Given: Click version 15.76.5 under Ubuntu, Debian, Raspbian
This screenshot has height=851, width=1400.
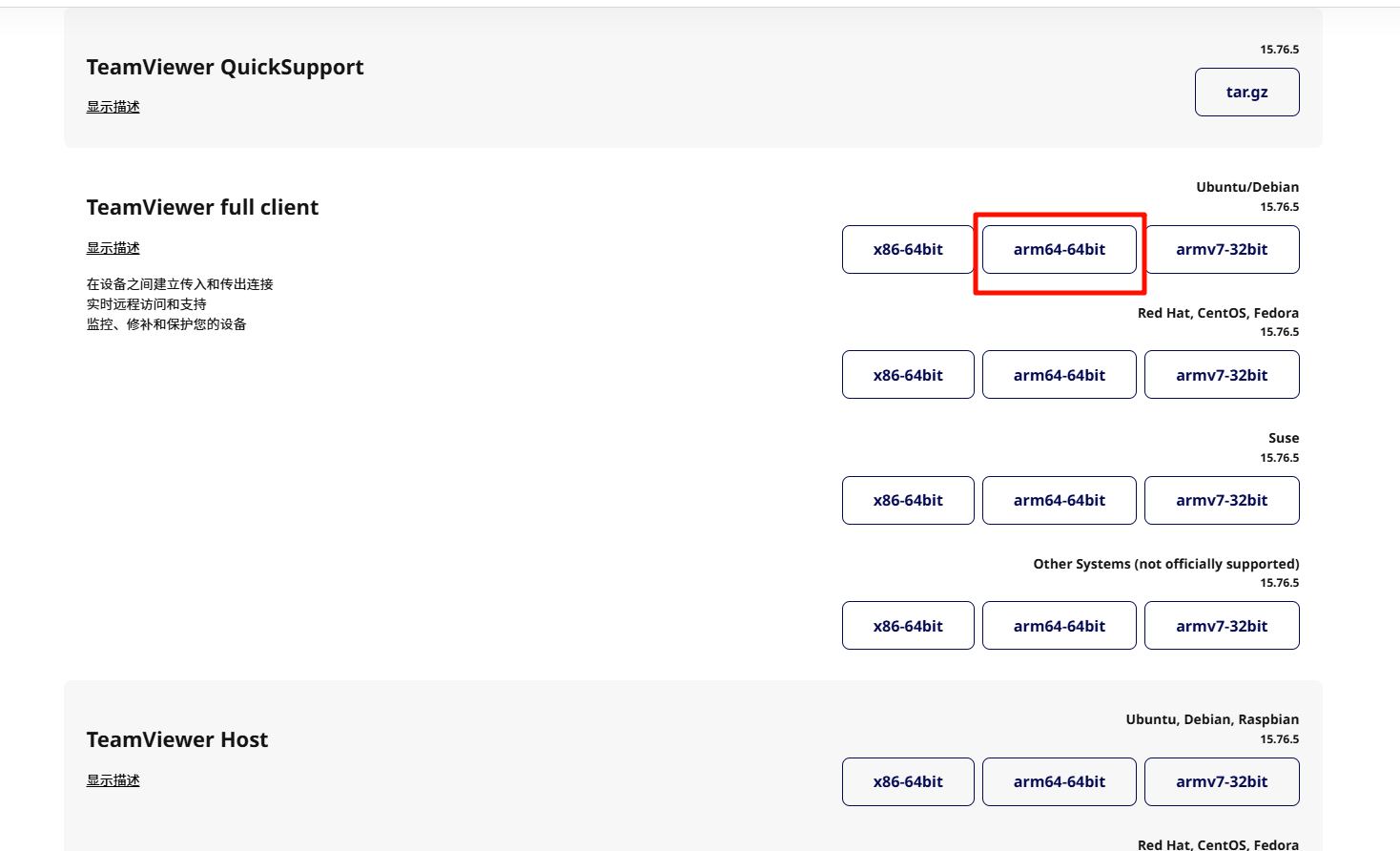Looking at the screenshot, I should click(x=1279, y=739).
